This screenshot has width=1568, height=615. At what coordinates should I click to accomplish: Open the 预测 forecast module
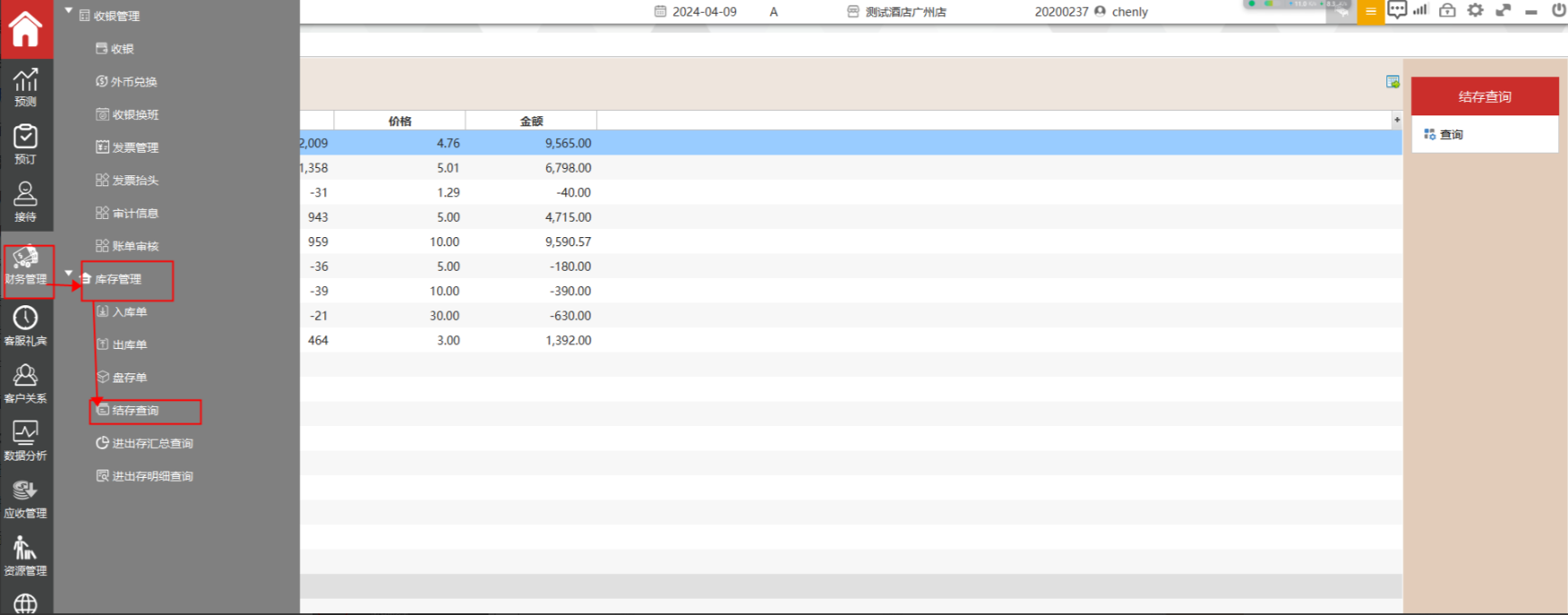coord(25,87)
